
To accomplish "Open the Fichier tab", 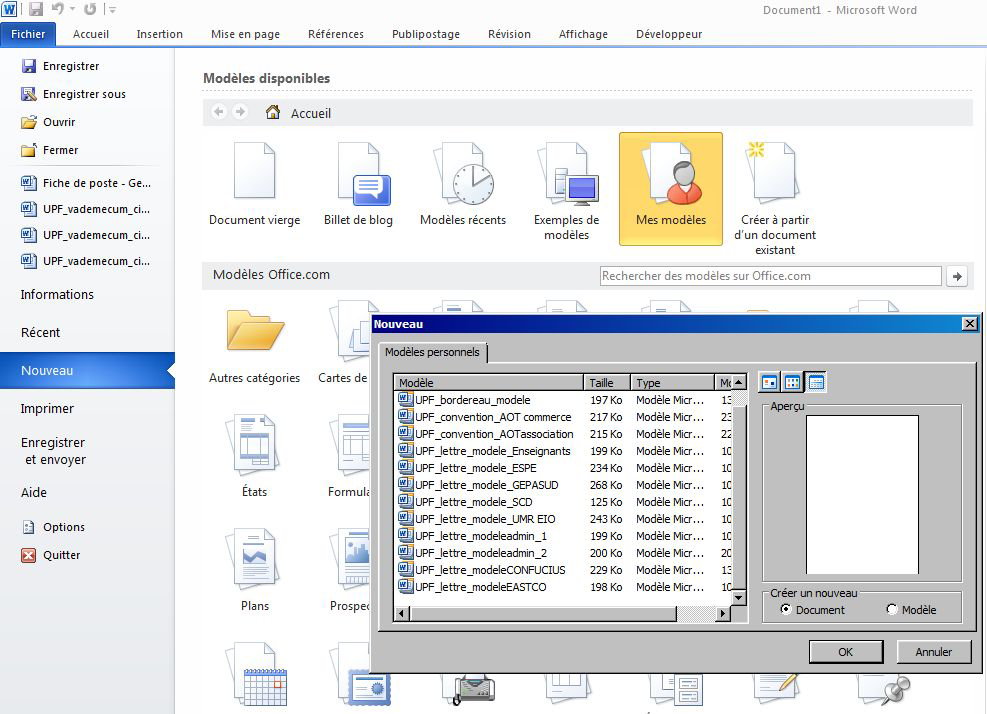I will [x=28, y=34].
